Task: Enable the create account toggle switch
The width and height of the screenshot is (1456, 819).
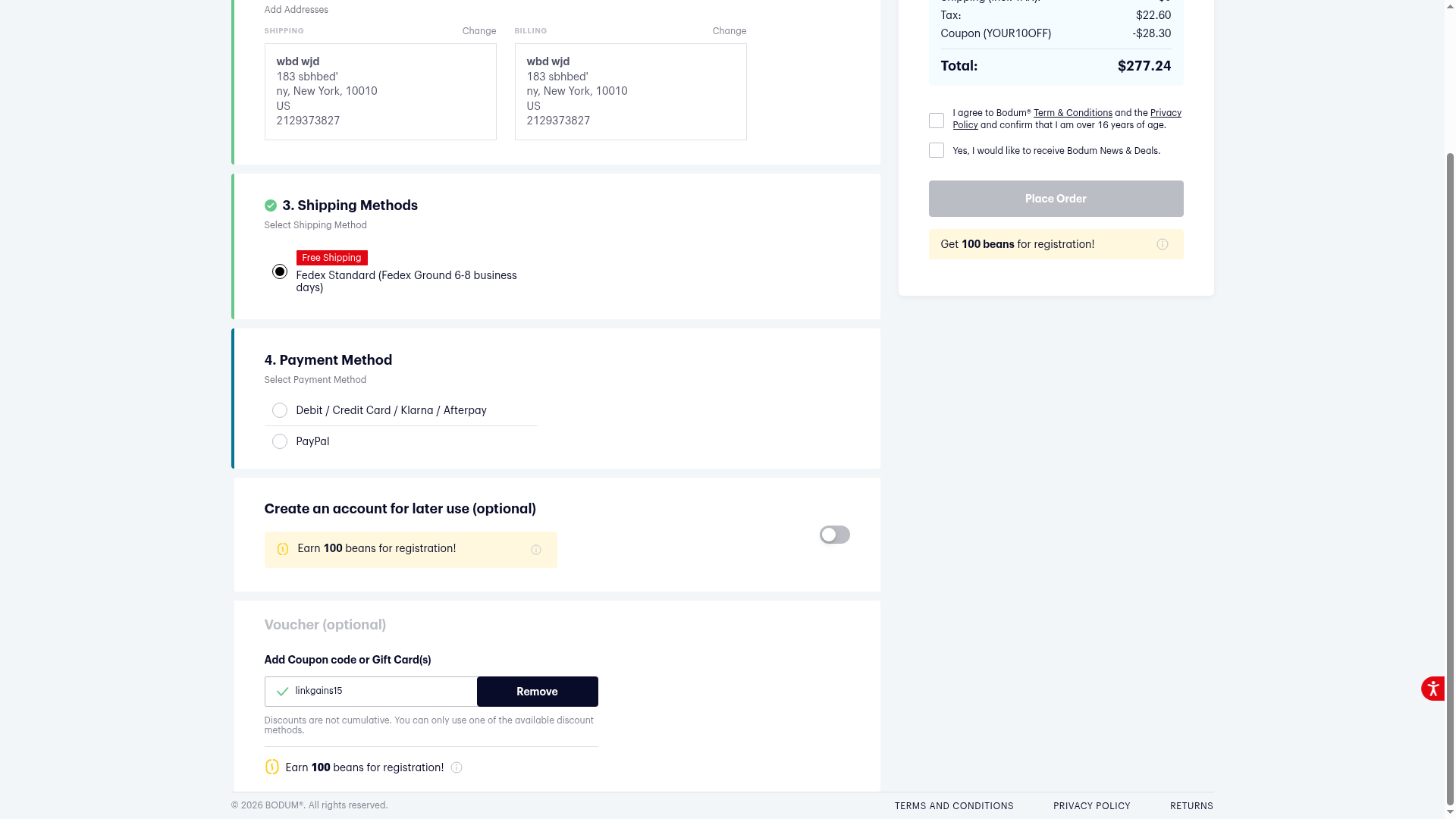Action: pyautogui.click(x=834, y=535)
